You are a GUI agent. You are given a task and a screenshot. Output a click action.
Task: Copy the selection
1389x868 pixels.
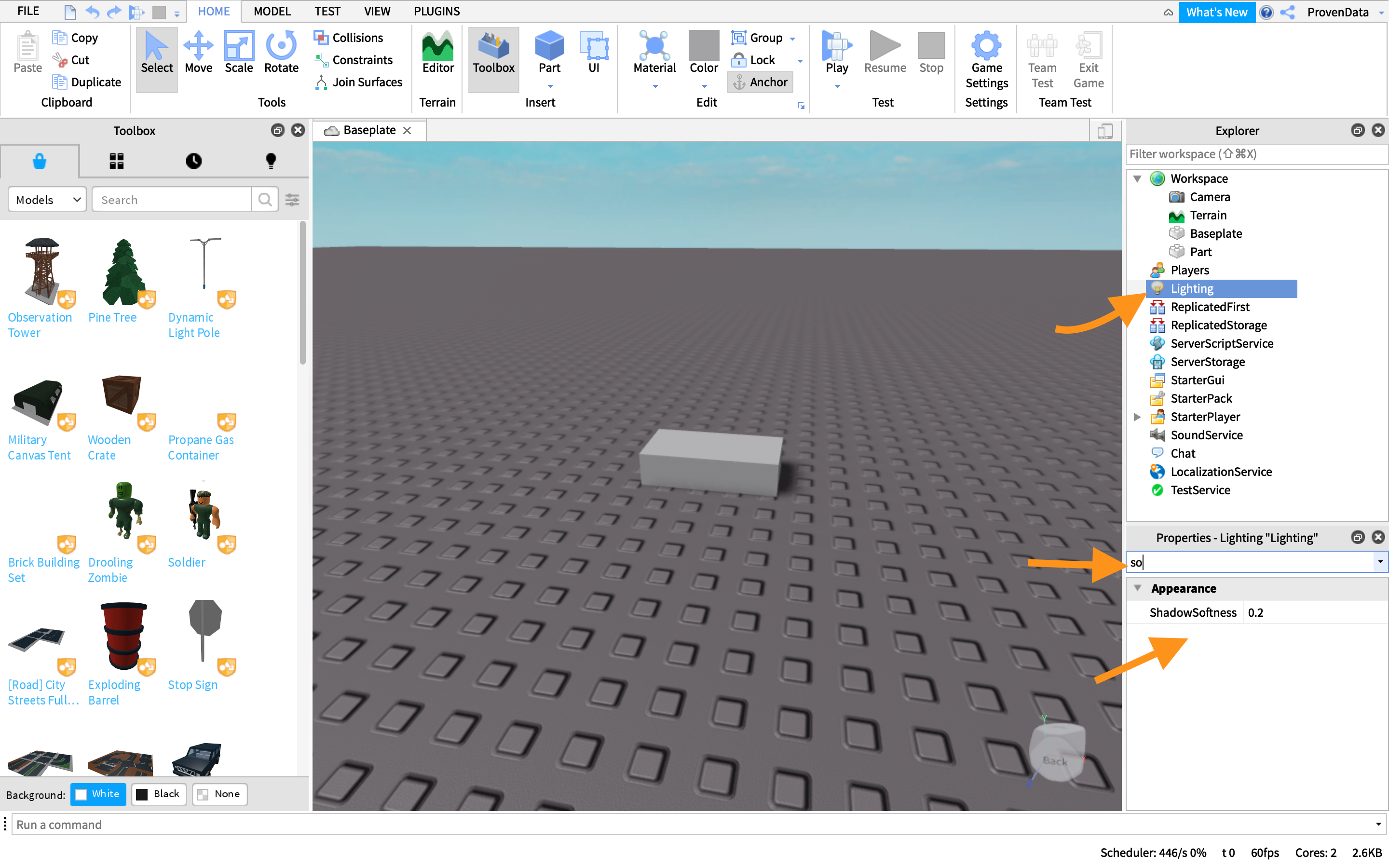coord(76,38)
